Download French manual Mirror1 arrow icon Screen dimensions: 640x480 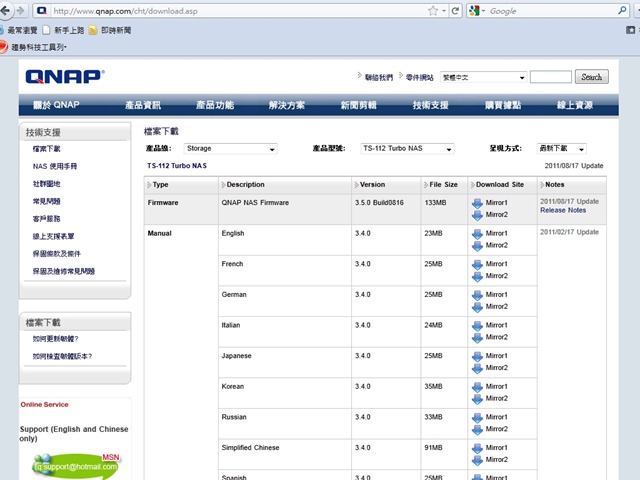coord(477,264)
